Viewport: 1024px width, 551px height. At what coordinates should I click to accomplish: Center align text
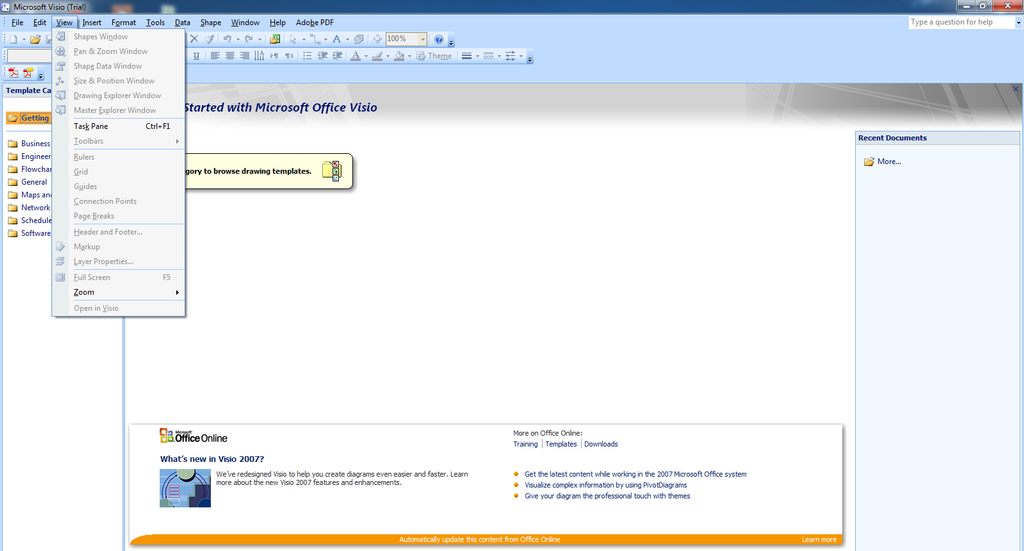[x=230, y=56]
